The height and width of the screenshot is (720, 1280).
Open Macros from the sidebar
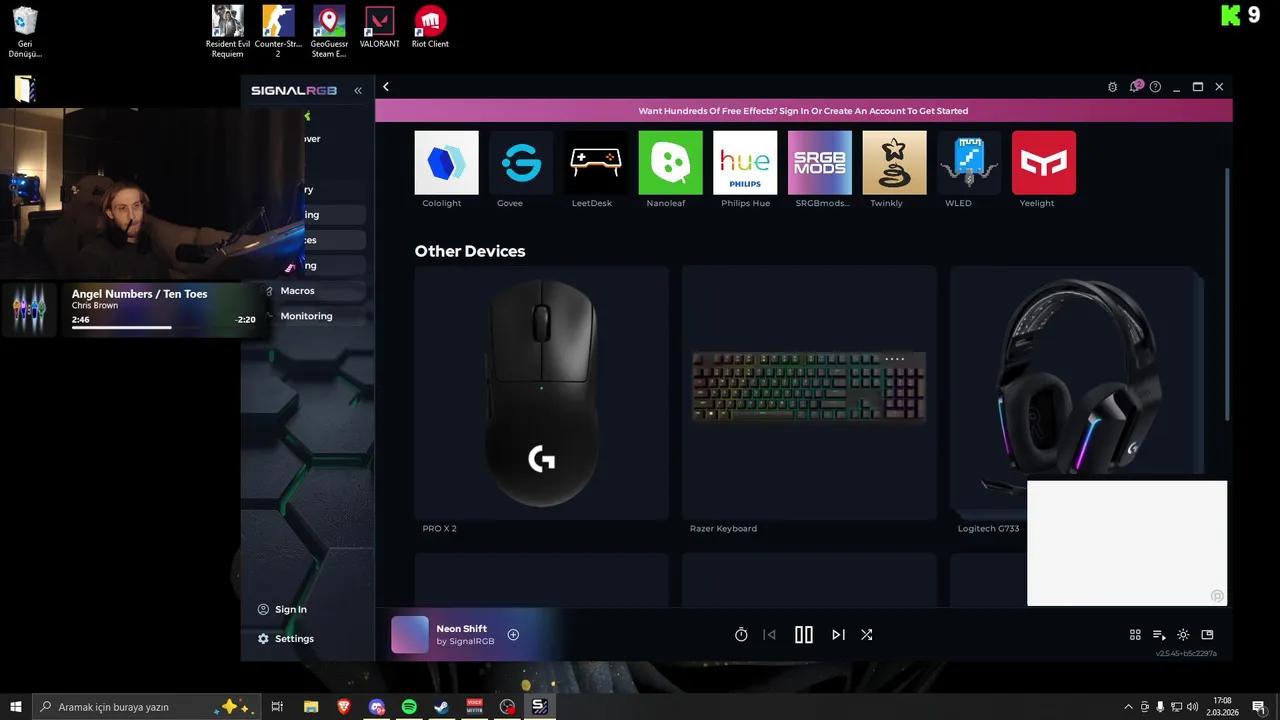point(297,290)
